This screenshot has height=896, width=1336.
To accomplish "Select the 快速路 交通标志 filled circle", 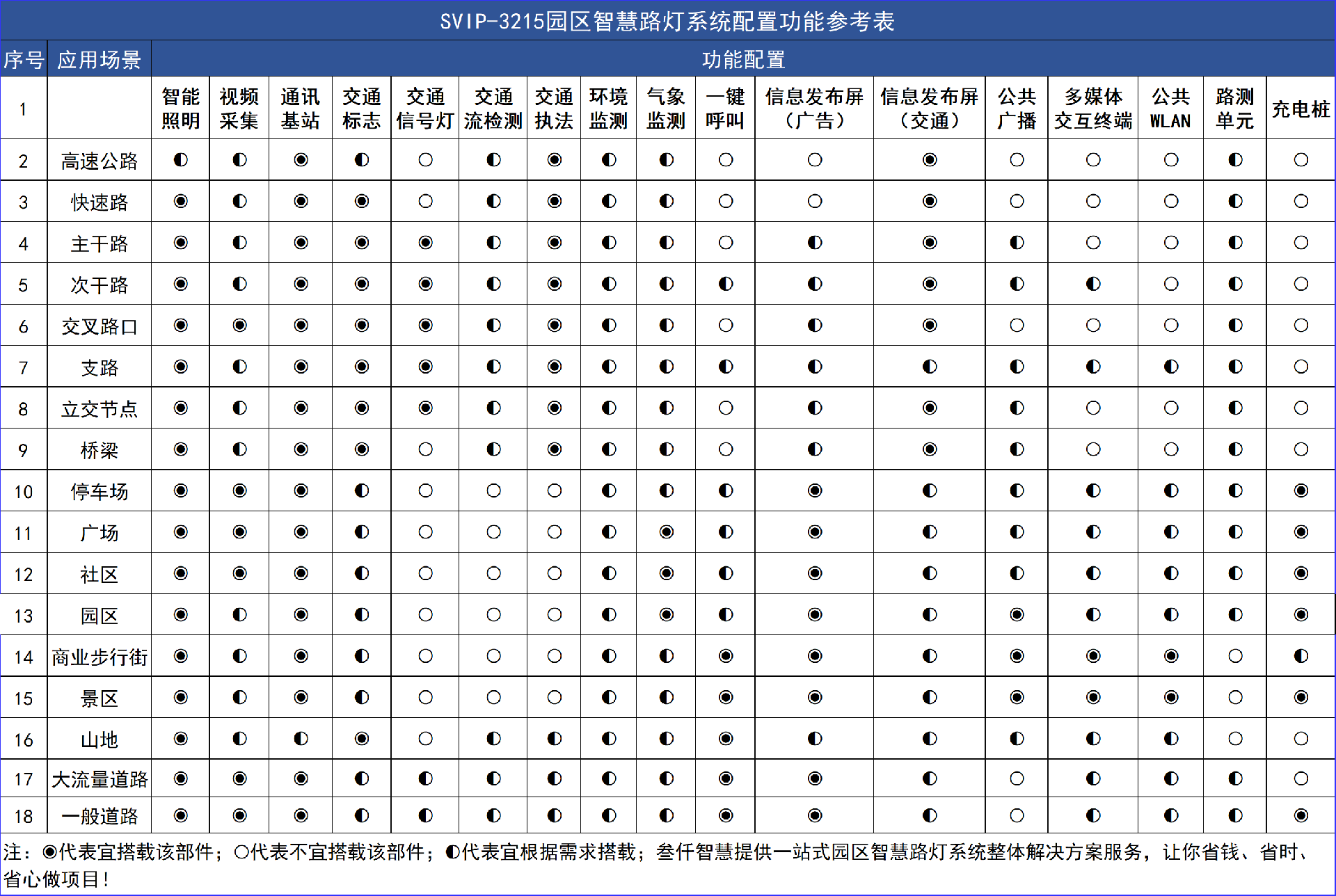I will click(x=362, y=201).
